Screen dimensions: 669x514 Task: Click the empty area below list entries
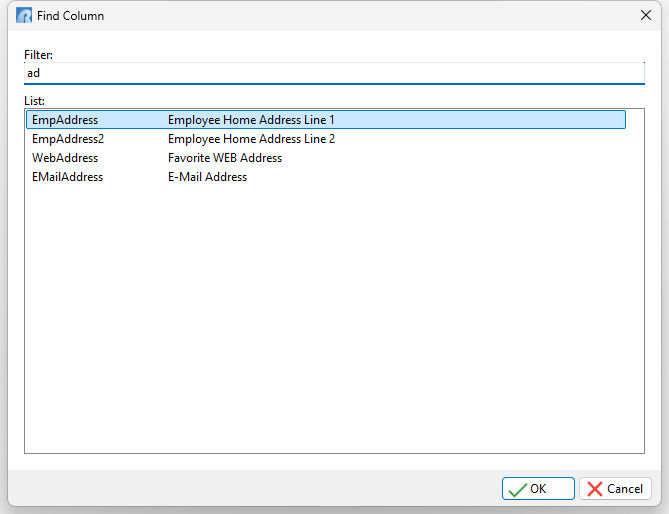(334, 320)
